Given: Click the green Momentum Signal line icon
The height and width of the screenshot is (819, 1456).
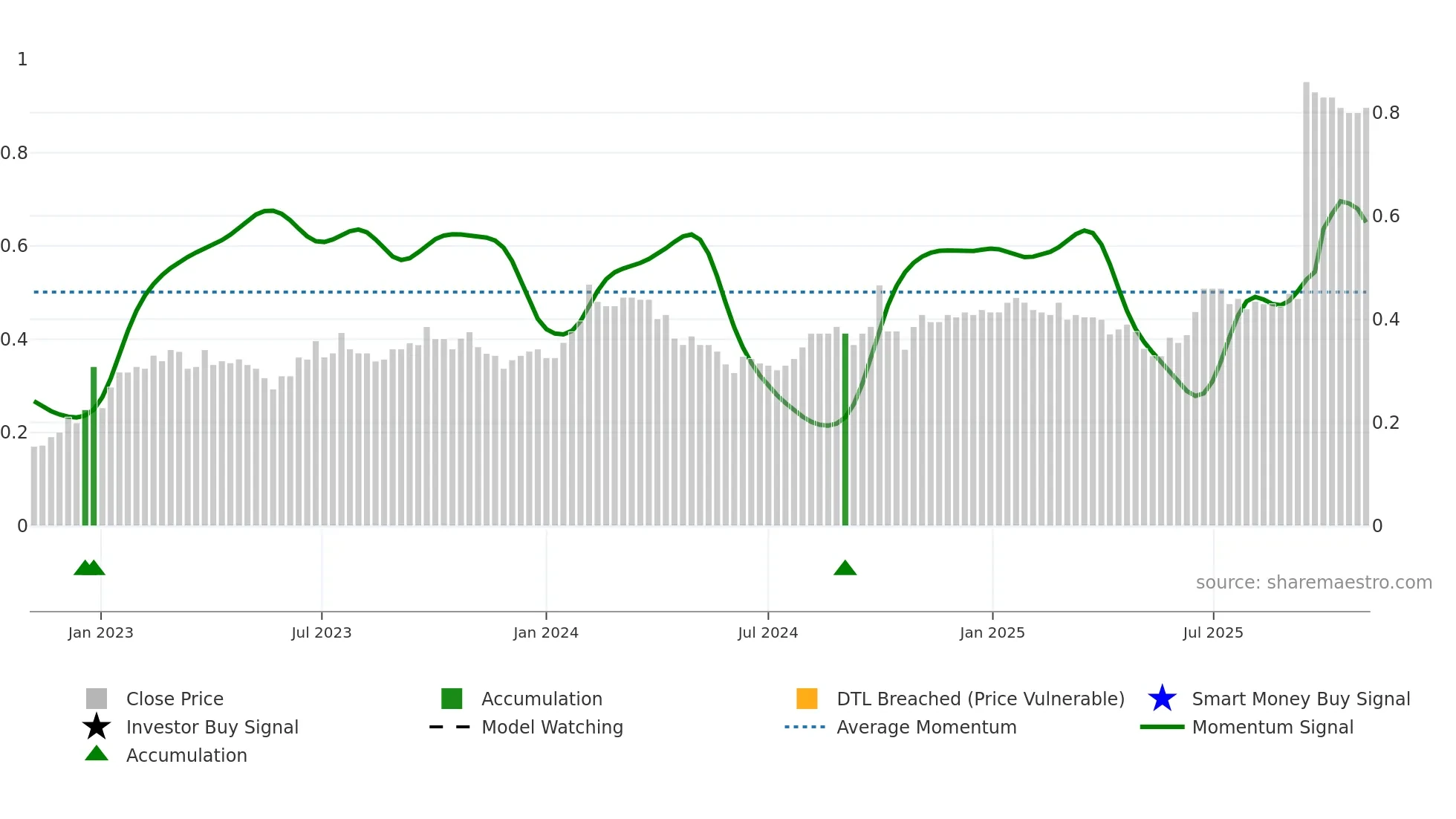Looking at the screenshot, I should [1162, 727].
